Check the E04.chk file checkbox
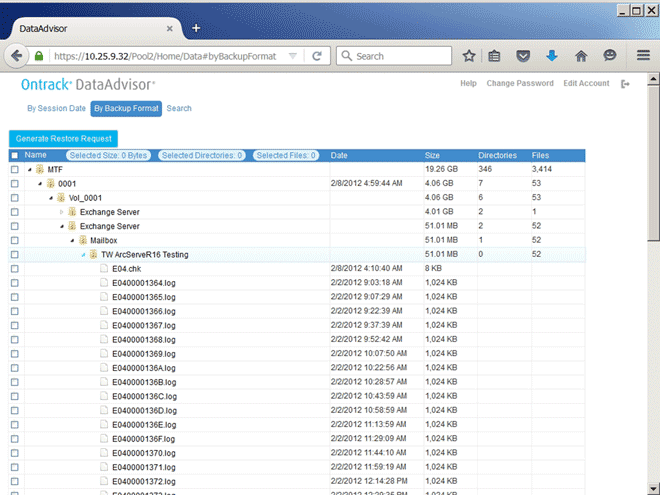This screenshot has width=660, height=495. (15, 269)
